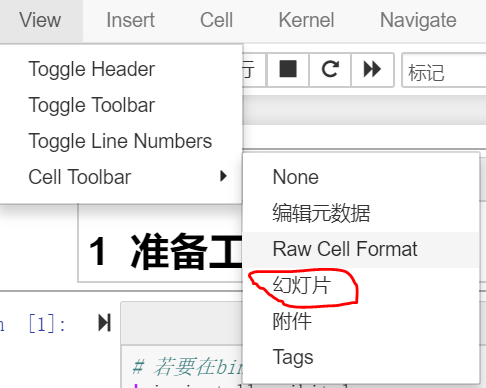Choose 编辑元数据 in Cell Toolbar submenu

pyautogui.click(x=361, y=213)
